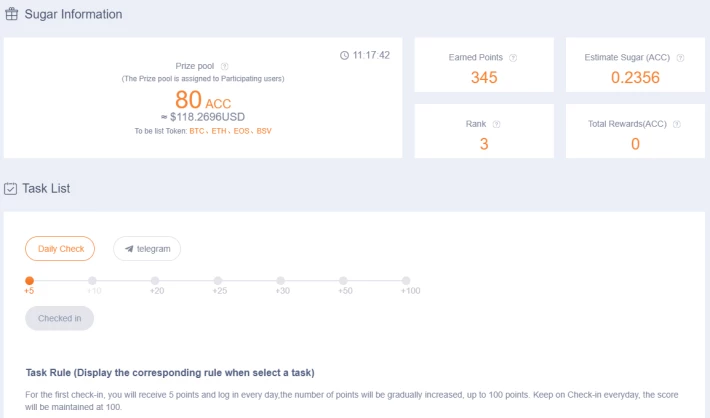The width and height of the screenshot is (710, 418).
Task: Click the BTC token link
Action: point(197,131)
